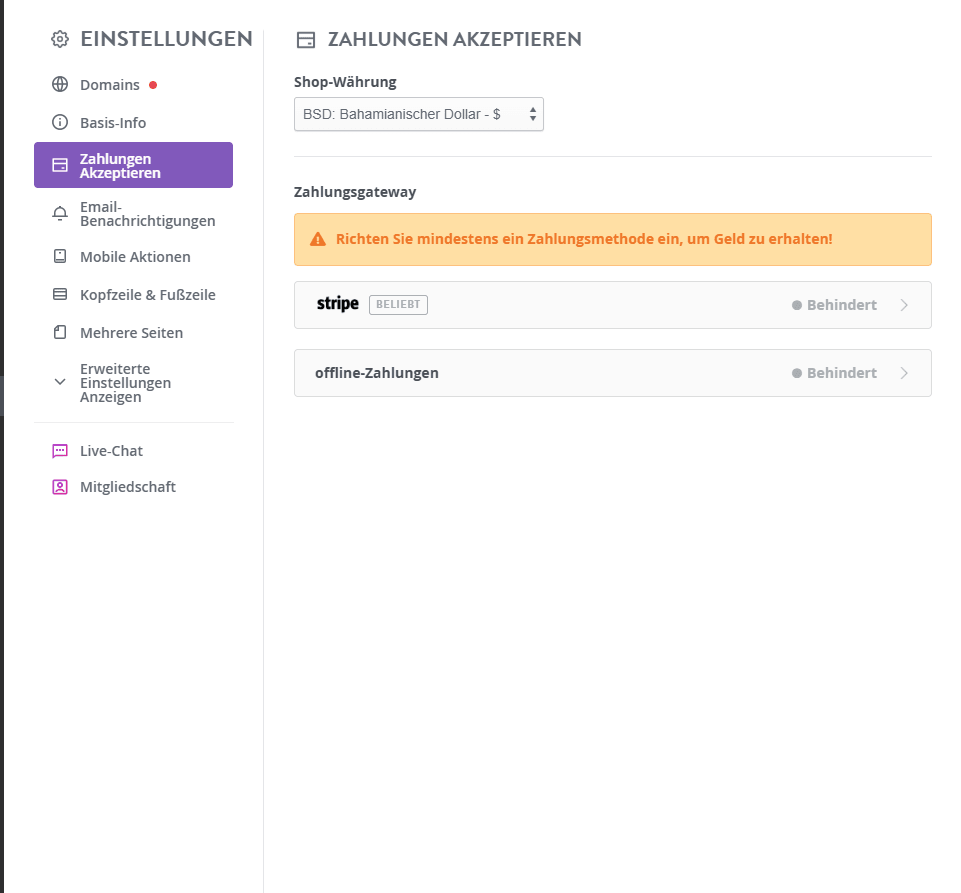Show Erweiterte Einstellungen Anzeigen
961x893 pixels.
pyautogui.click(x=134, y=382)
